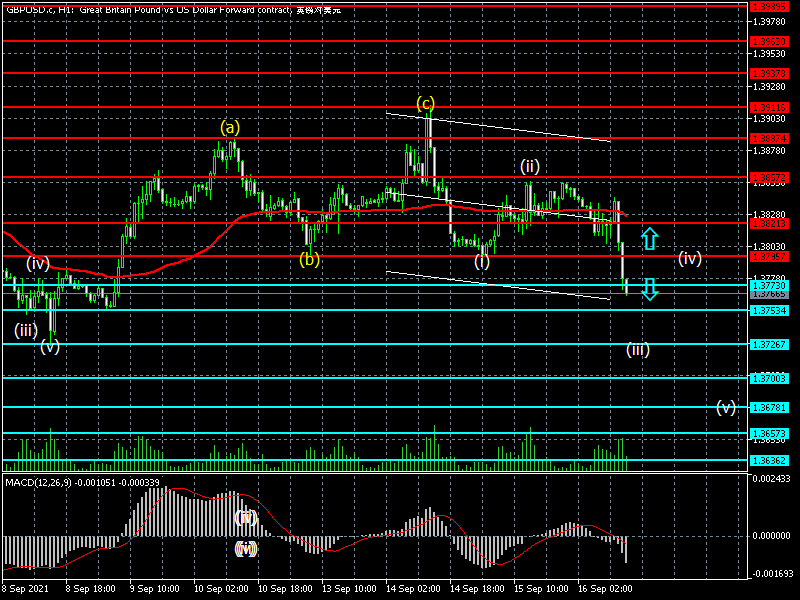The image size is (800, 600).
Task: Select the yellow (a) wave label
Action: click(230, 127)
